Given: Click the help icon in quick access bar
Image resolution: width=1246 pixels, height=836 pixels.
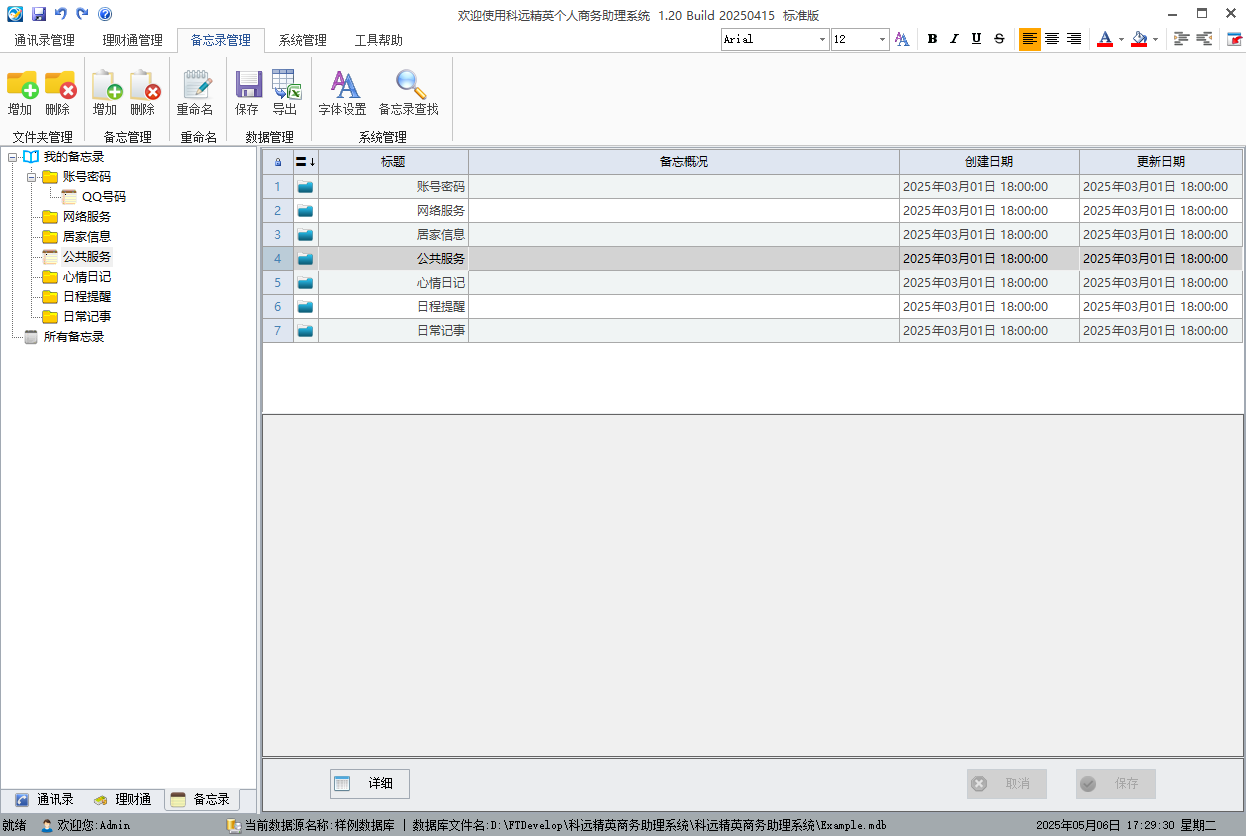Looking at the screenshot, I should (x=105, y=14).
